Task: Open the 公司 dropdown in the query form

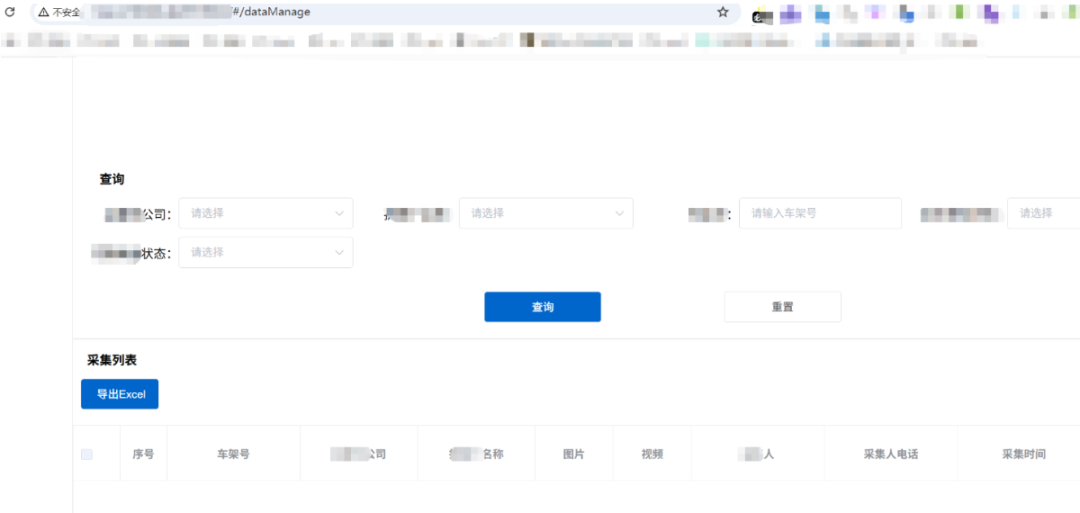Action: 266,213
